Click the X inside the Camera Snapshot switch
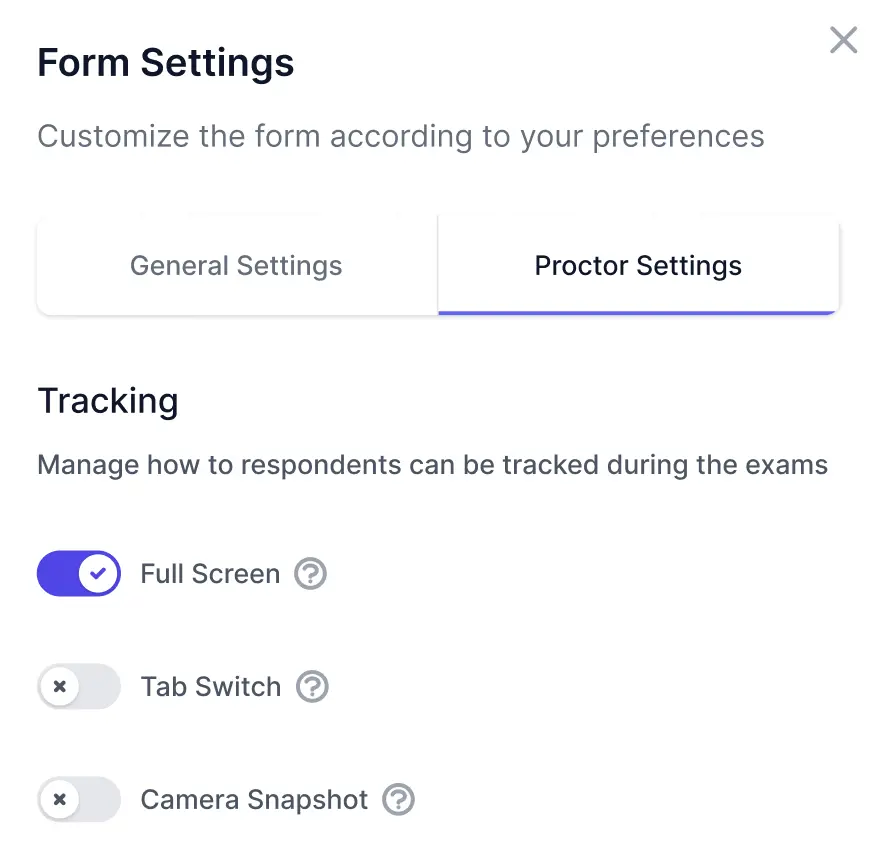880x864 pixels. [x=61, y=800]
